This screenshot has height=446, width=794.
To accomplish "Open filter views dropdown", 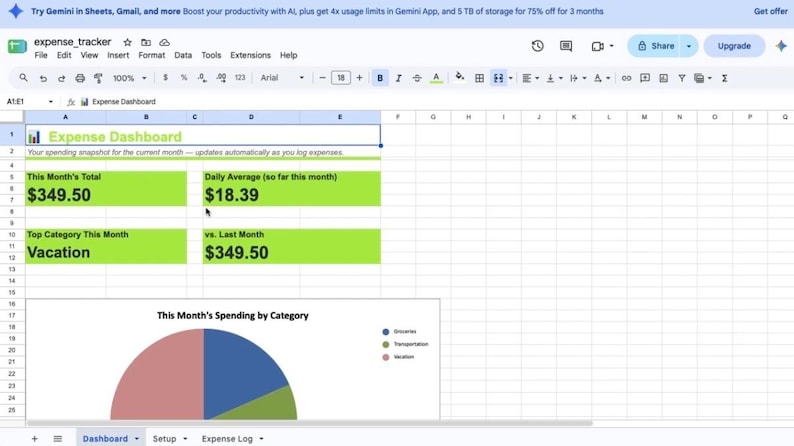I will pyautogui.click(x=703, y=78).
